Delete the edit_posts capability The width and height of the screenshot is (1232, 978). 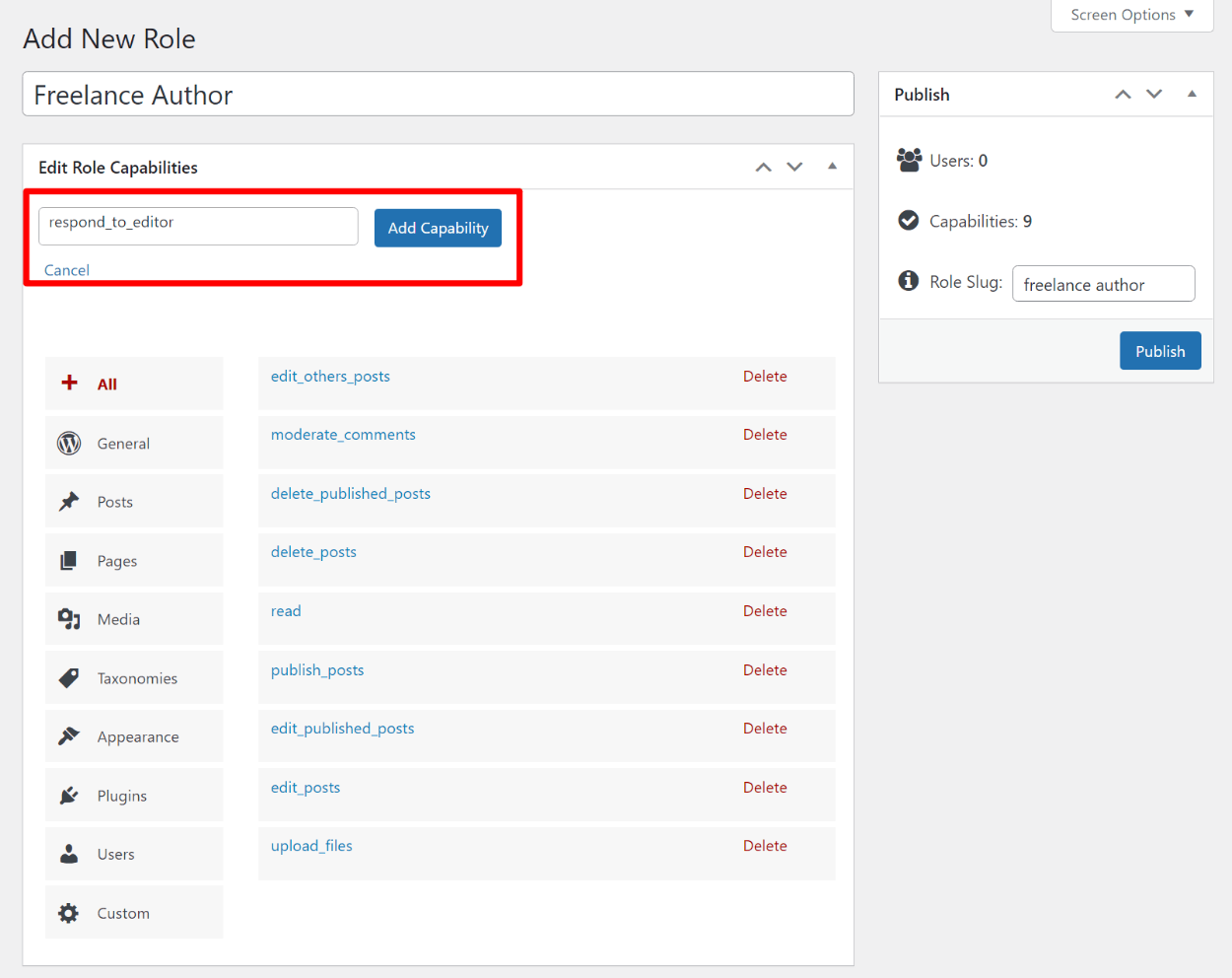pyautogui.click(x=765, y=788)
